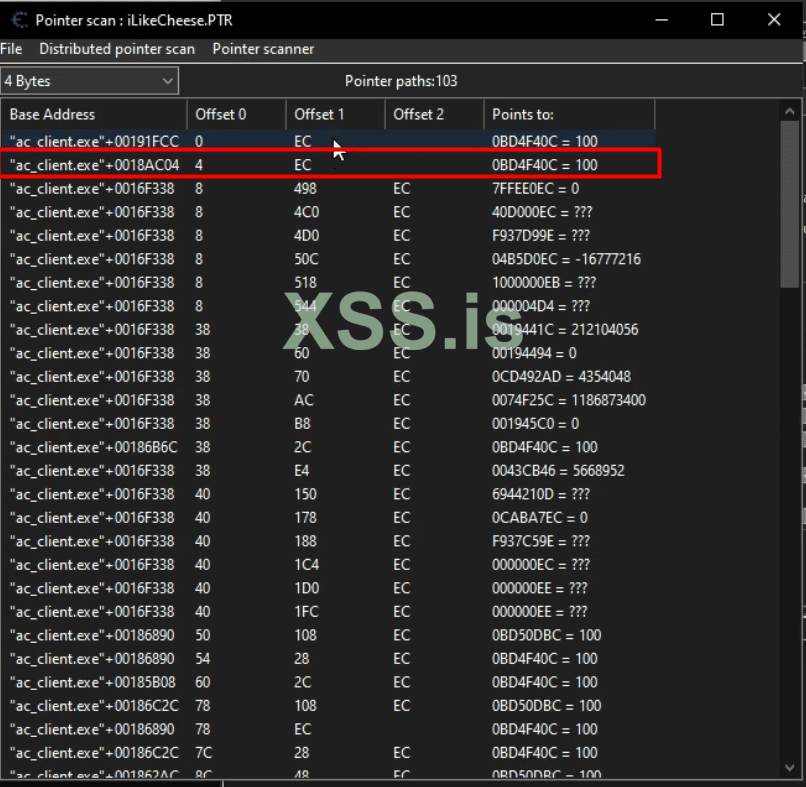Sort by Base Address column header
The width and height of the screenshot is (806, 787).
pyautogui.click(x=94, y=114)
